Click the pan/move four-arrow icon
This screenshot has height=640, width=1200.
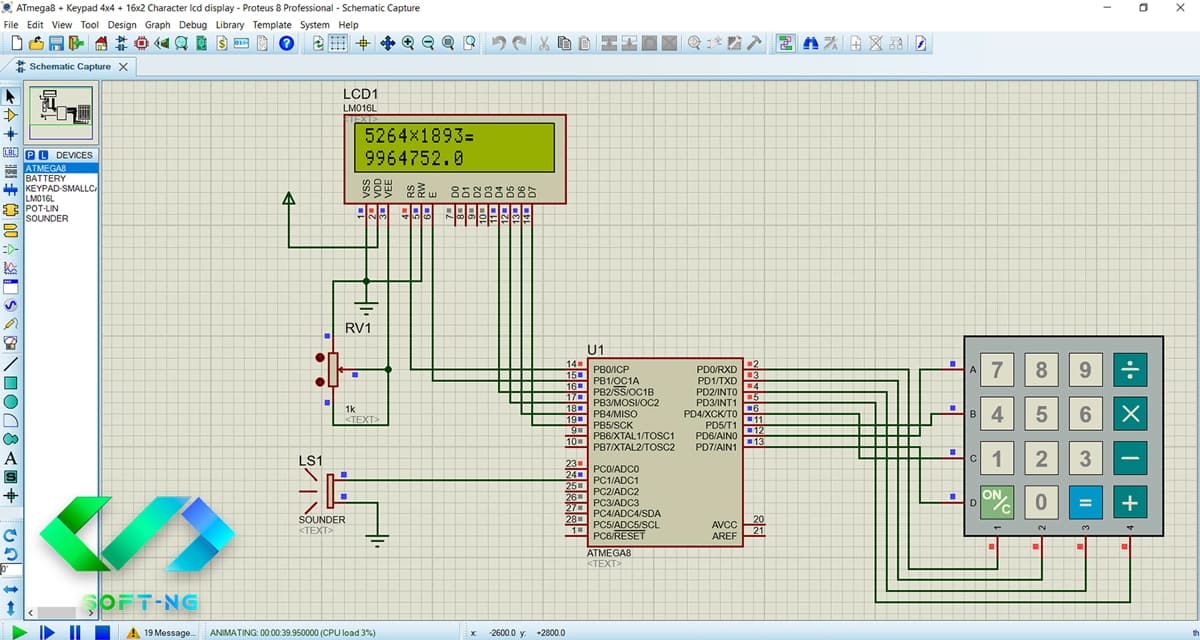[x=387, y=43]
